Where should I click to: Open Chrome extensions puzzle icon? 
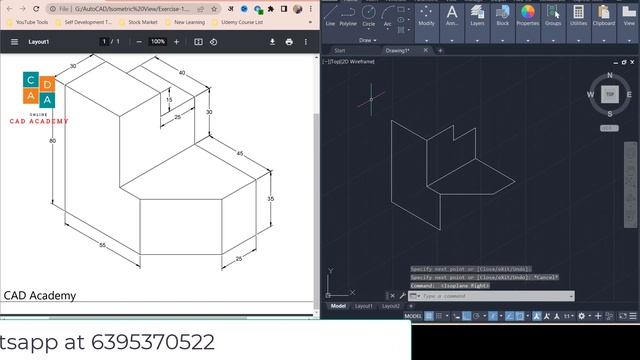tap(271, 9)
